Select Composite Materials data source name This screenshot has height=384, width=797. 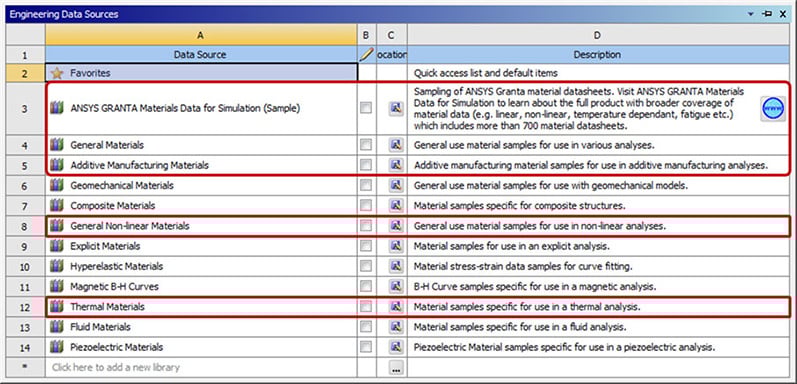click(113, 206)
